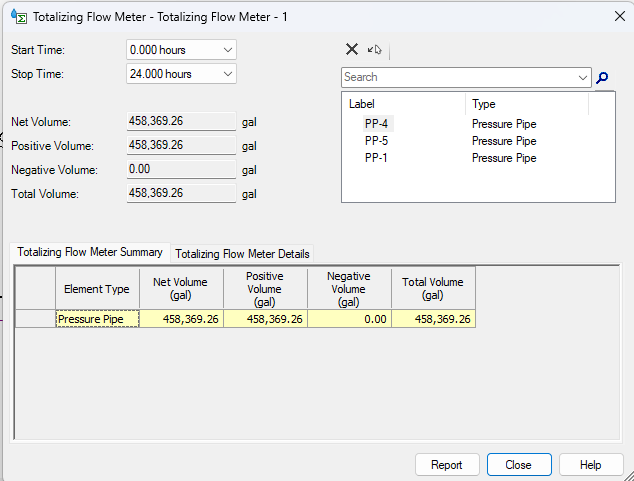Select the Pressure Pipe cell in summary table
The image size is (634, 481).
coord(97,319)
